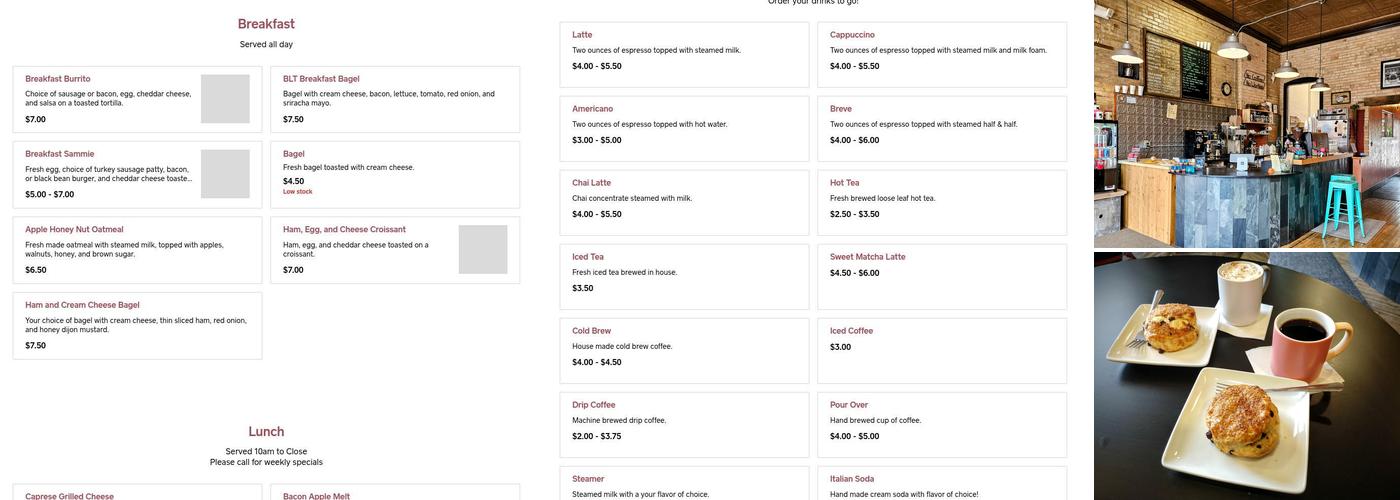1400x500 pixels.
Task: Select the Chai Latte item
Action: coord(683,202)
